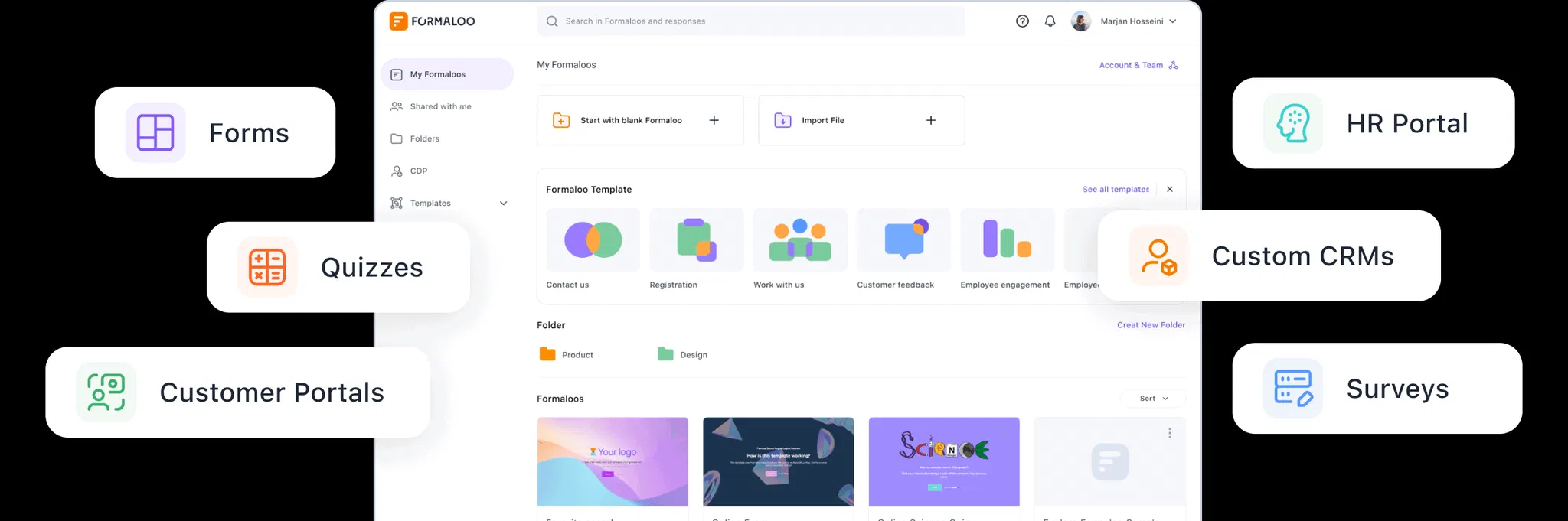
Task: Open the Employee engagement template
Action: point(1007,240)
